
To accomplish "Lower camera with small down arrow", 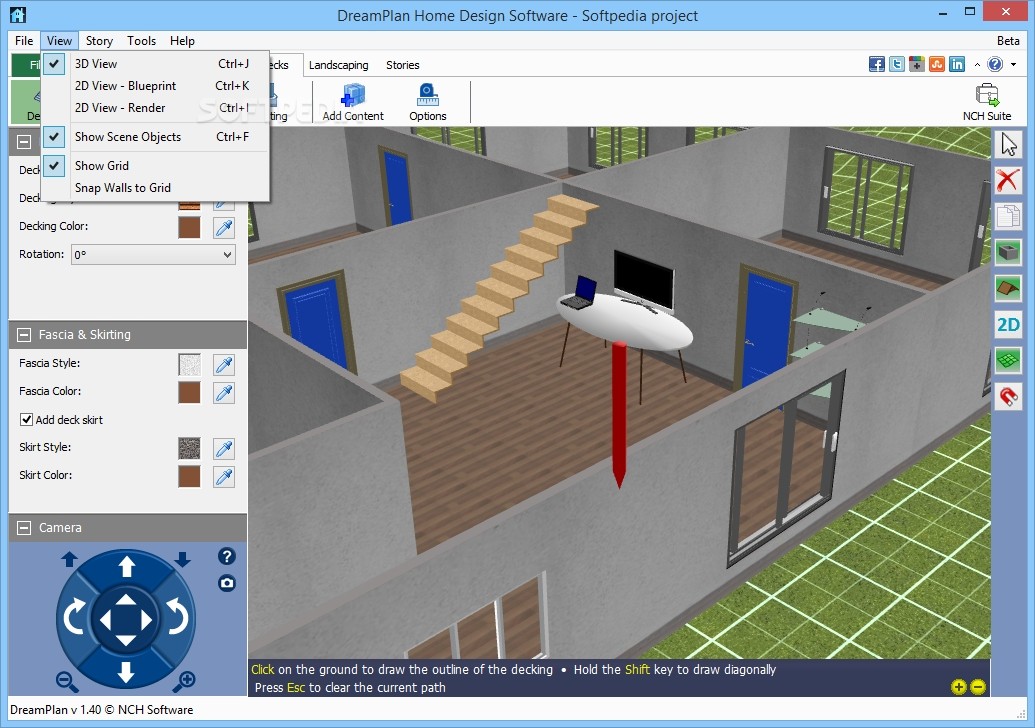I will pos(183,560).
